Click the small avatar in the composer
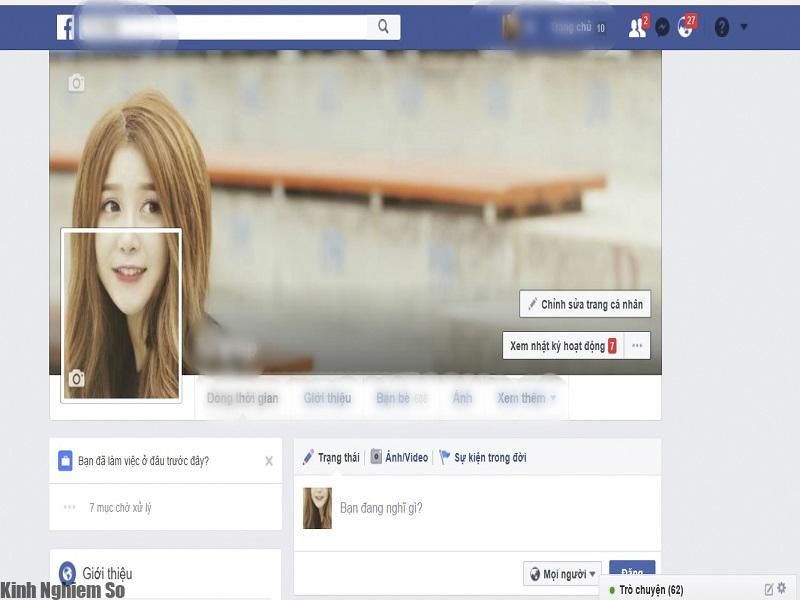This screenshot has height=600, width=800. tap(317, 508)
